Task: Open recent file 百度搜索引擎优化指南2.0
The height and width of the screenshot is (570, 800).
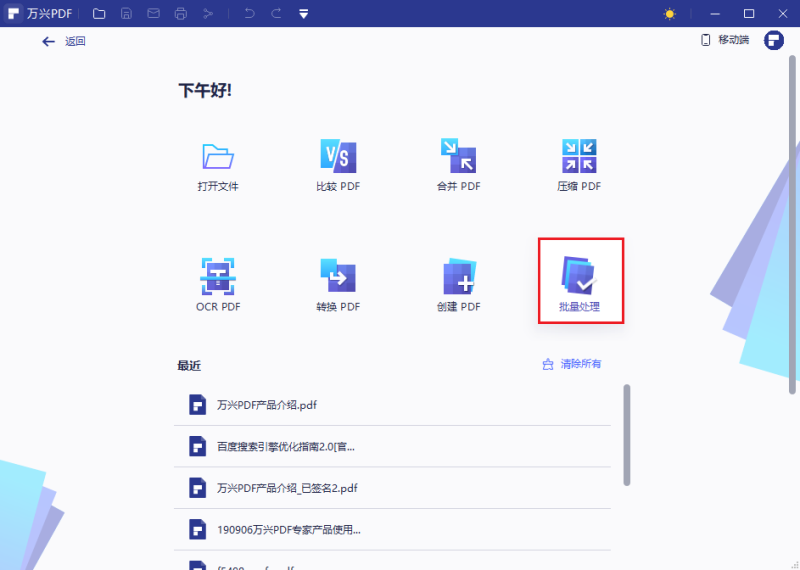Action: click(392, 447)
